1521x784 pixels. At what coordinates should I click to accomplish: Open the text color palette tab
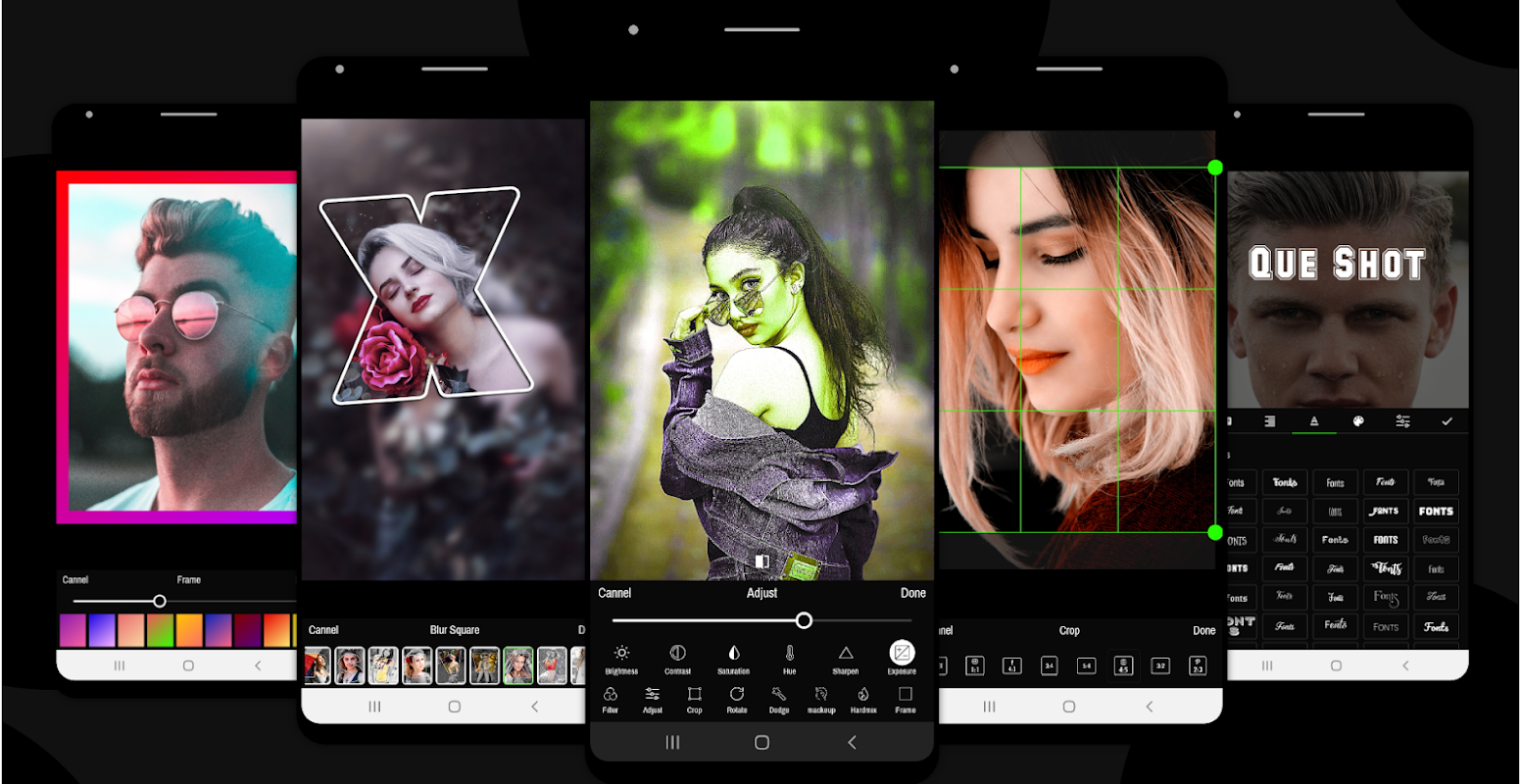pyautogui.click(x=1358, y=421)
